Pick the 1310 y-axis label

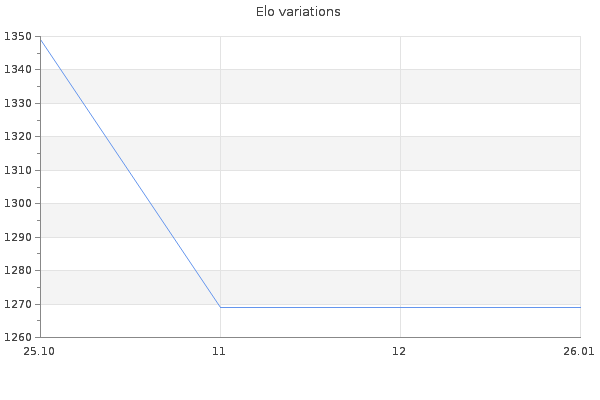click(19, 170)
